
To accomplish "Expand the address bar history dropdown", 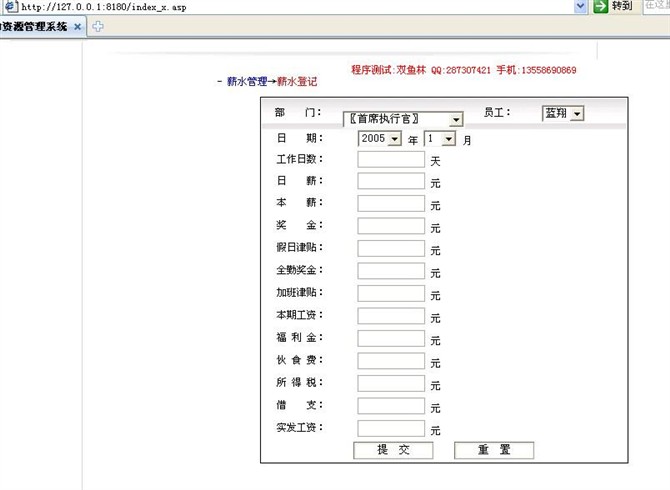I will pos(580,6).
